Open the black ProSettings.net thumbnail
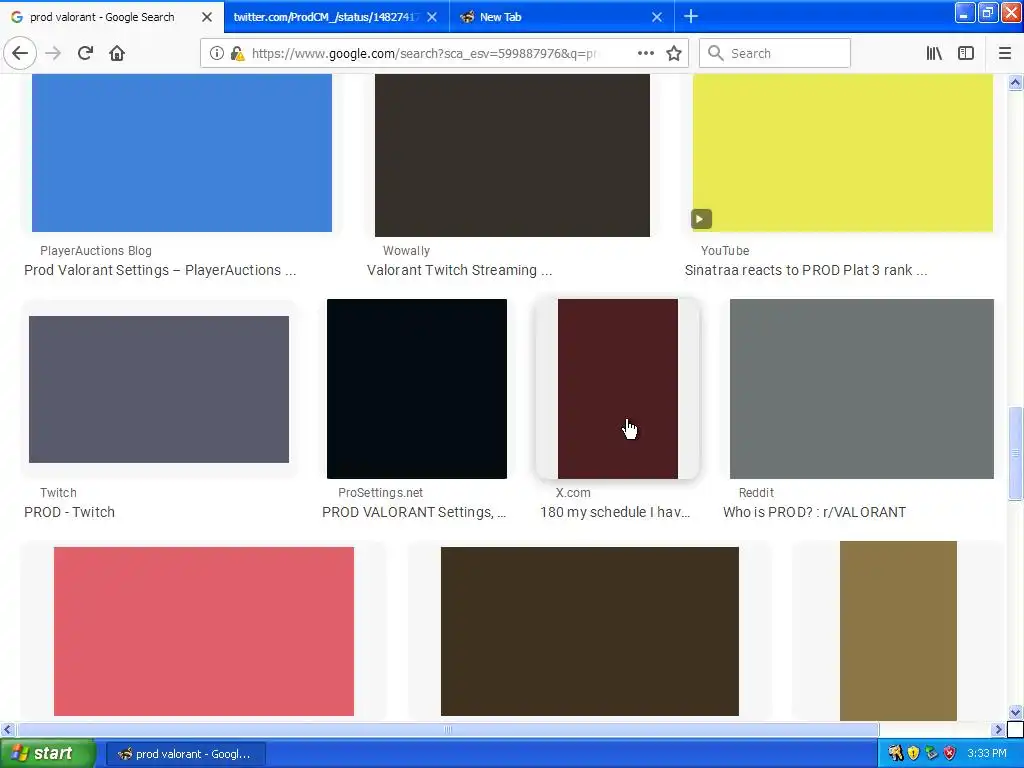The image size is (1024, 768). [x=417, y=389]
